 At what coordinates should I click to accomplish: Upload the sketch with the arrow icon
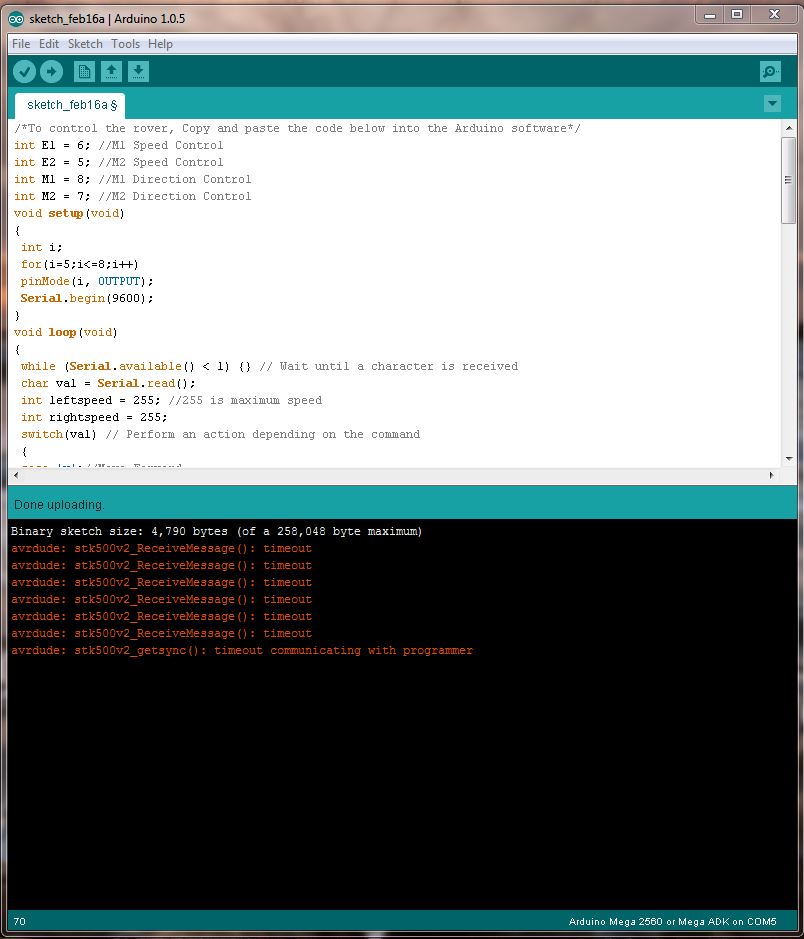coord(51,72)
